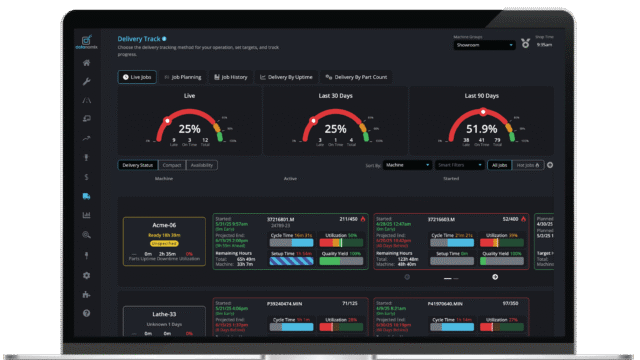The height and width of the screenshot is (360, 640).
Task: Open the Machine Groups Showroom dropdown
Action: point(484,45)
